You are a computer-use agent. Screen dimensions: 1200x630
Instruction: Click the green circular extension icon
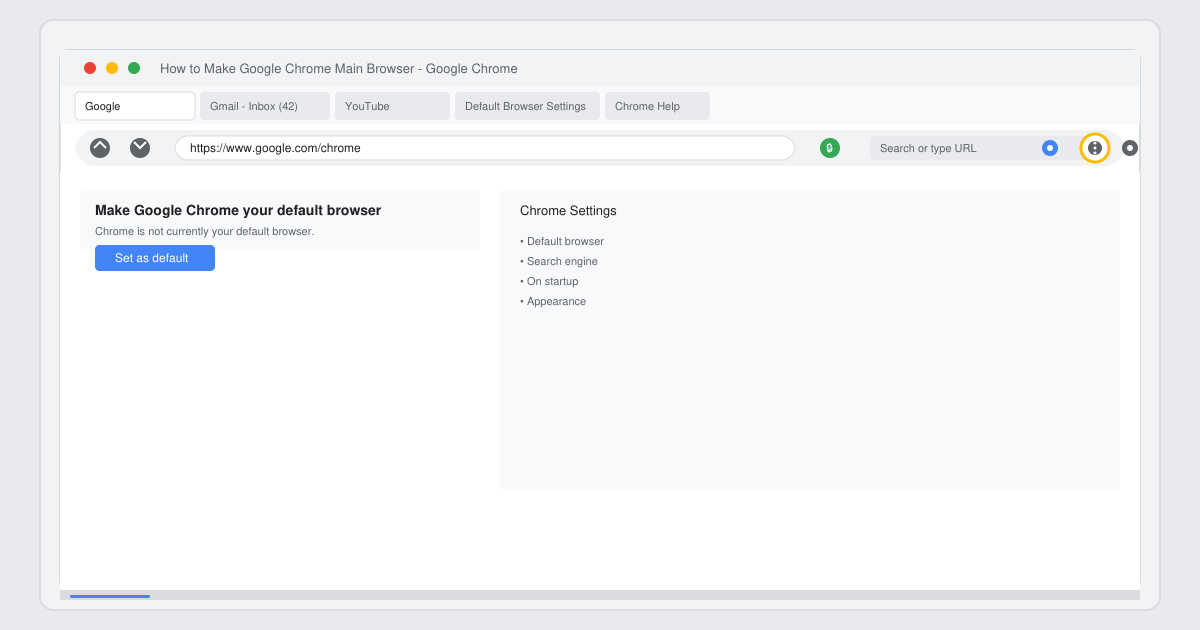point(830,148)
